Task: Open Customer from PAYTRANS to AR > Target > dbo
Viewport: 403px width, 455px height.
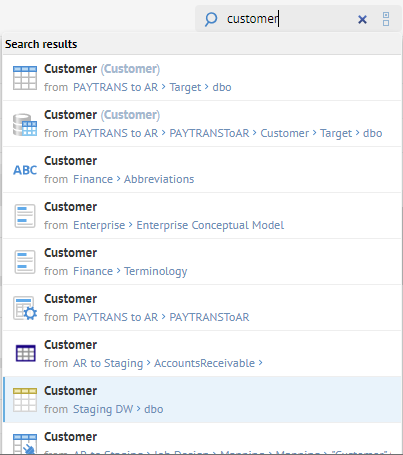Action: click(x=202, y=78)
